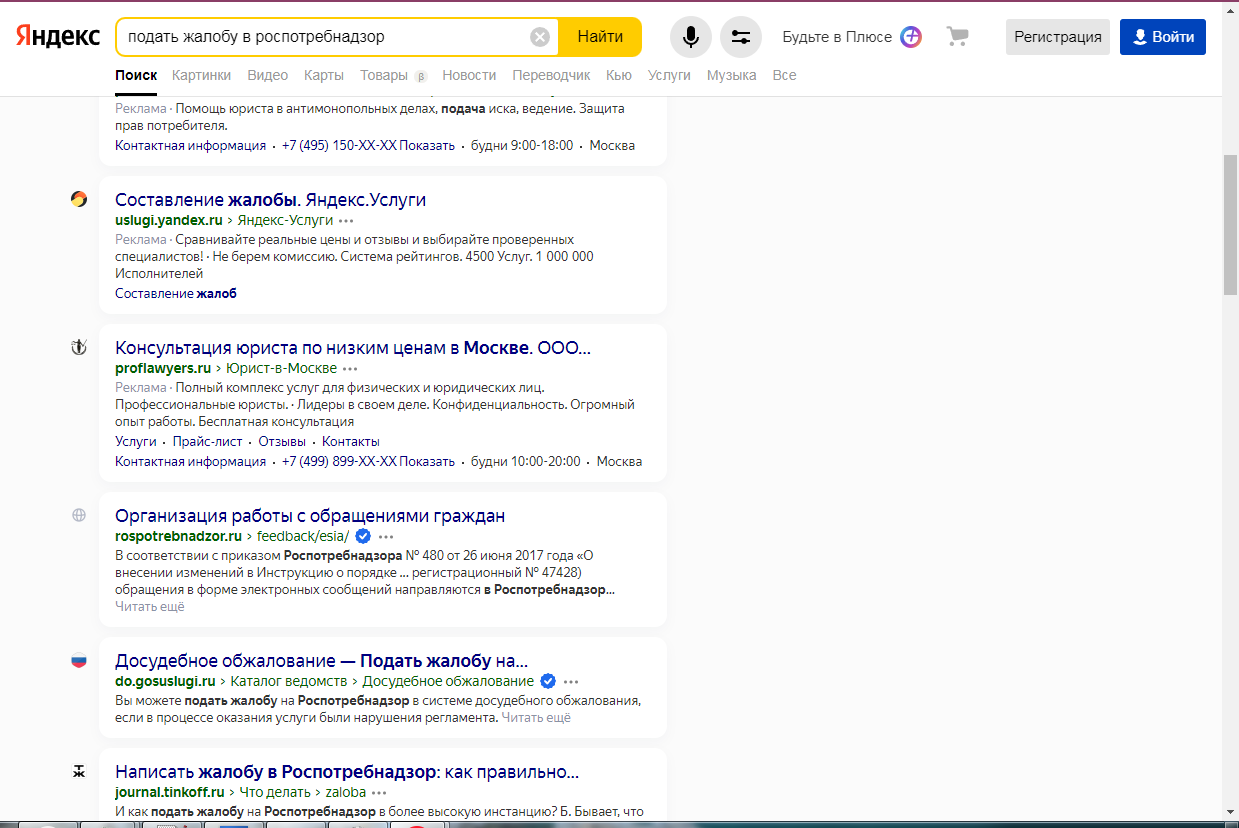Clear the search query with the X button

tap(540, 37)
